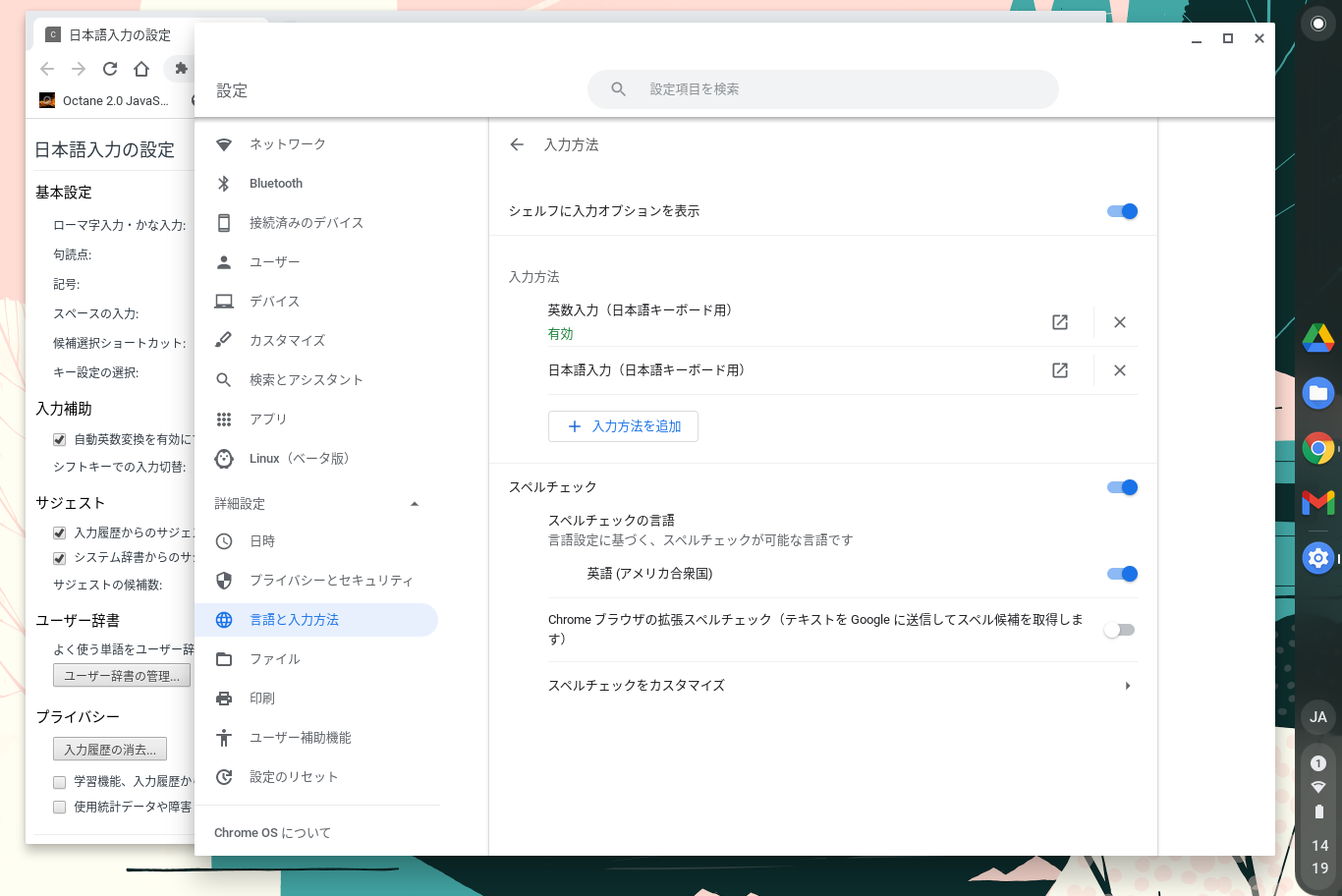
Task: Toggle 英語 (アメリカ合衆国) spell check switch
Action: click(x=1122, y=574)
